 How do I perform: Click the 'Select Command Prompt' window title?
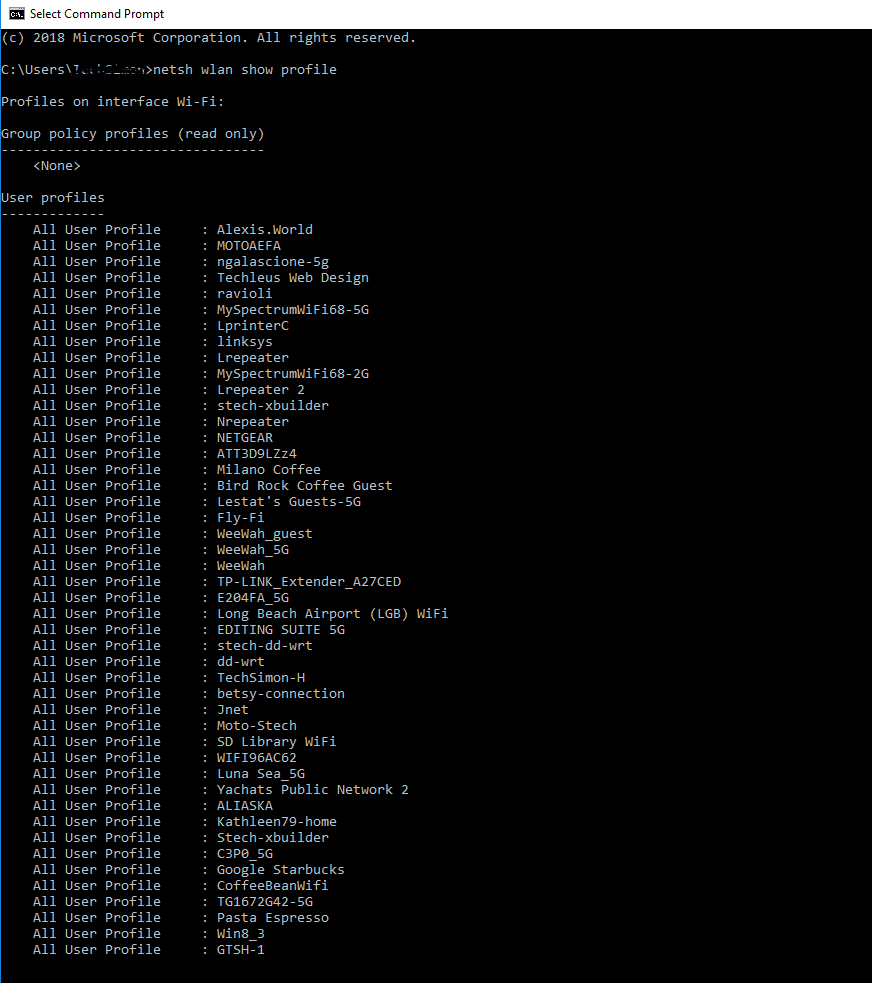(x=97, y=14)
